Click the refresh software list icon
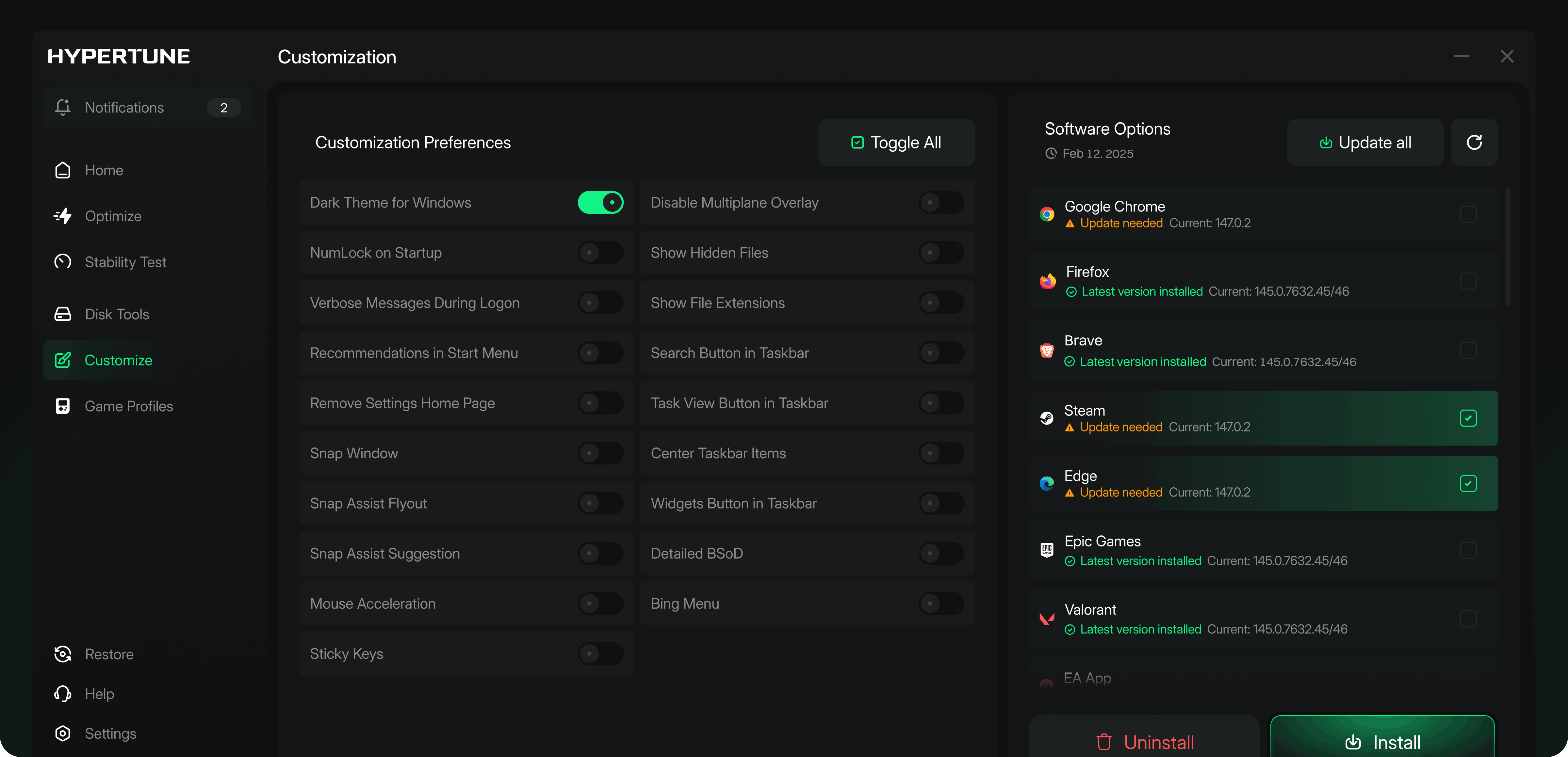The image size is (1568, 757). pyautogui.click(x=1474, y=143)
